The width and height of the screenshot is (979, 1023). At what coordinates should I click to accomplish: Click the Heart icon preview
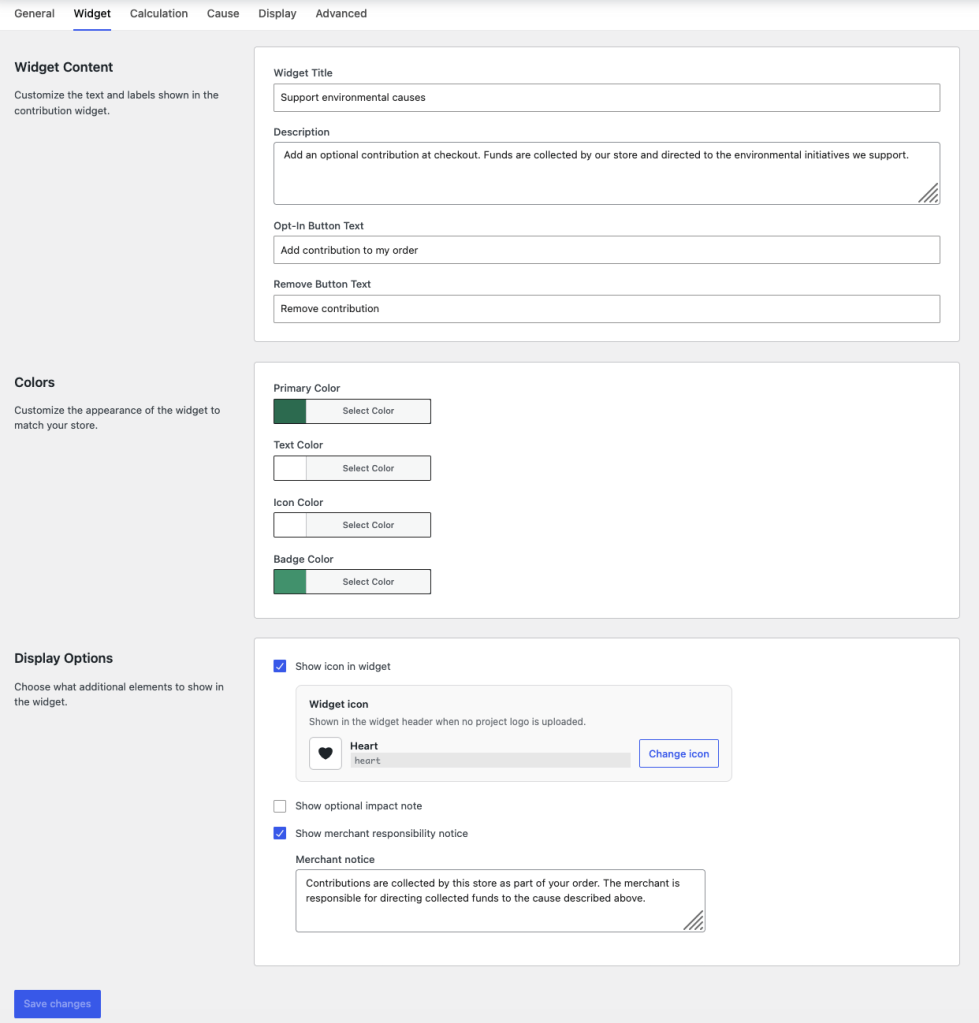[325, 754]
